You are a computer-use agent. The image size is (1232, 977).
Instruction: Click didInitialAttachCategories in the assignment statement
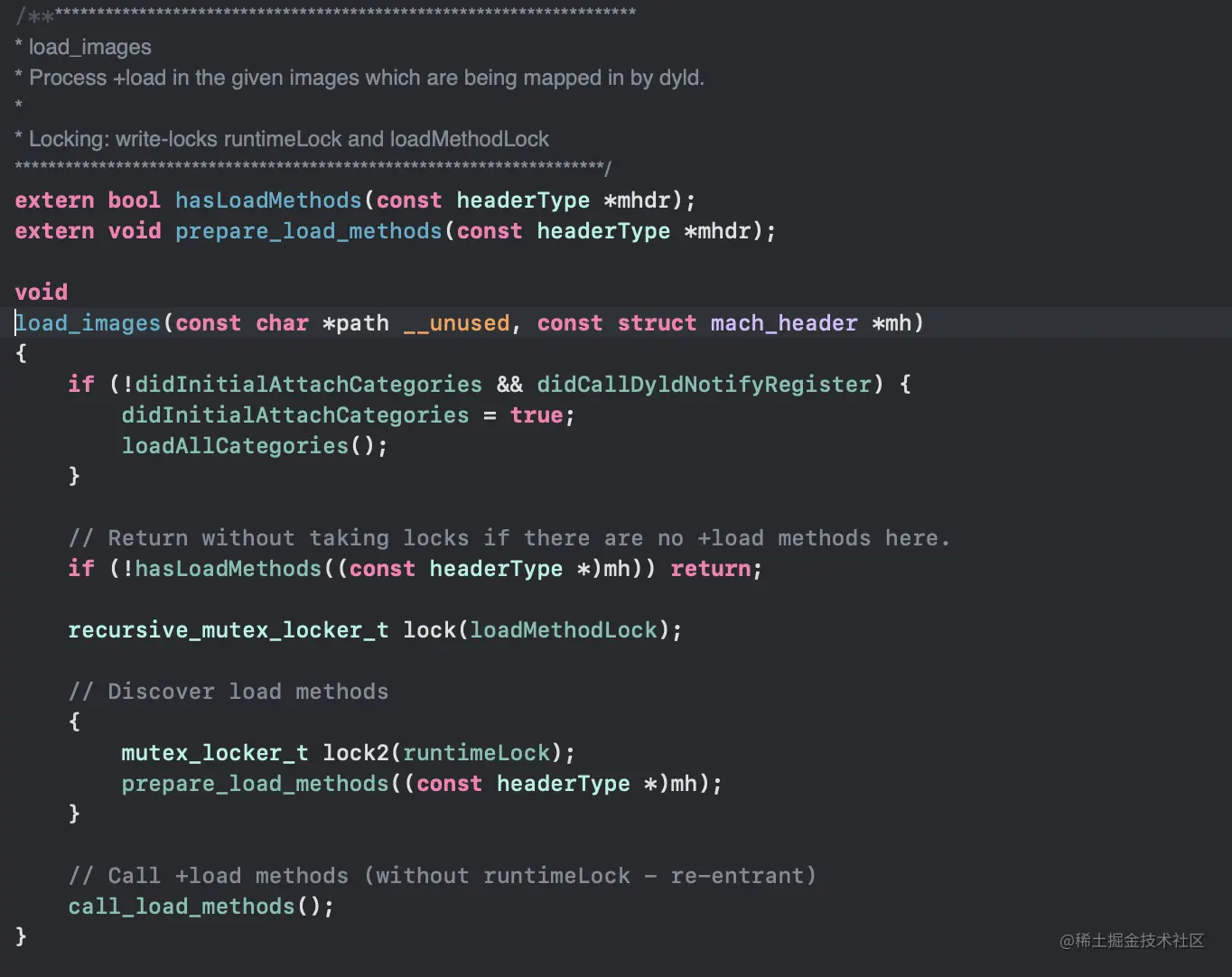point(295,415)
